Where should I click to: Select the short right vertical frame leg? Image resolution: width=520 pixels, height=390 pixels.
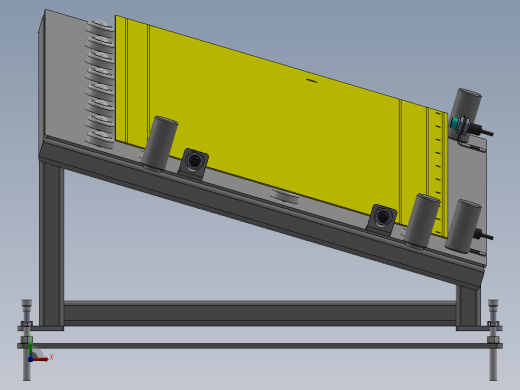(469, 306)
